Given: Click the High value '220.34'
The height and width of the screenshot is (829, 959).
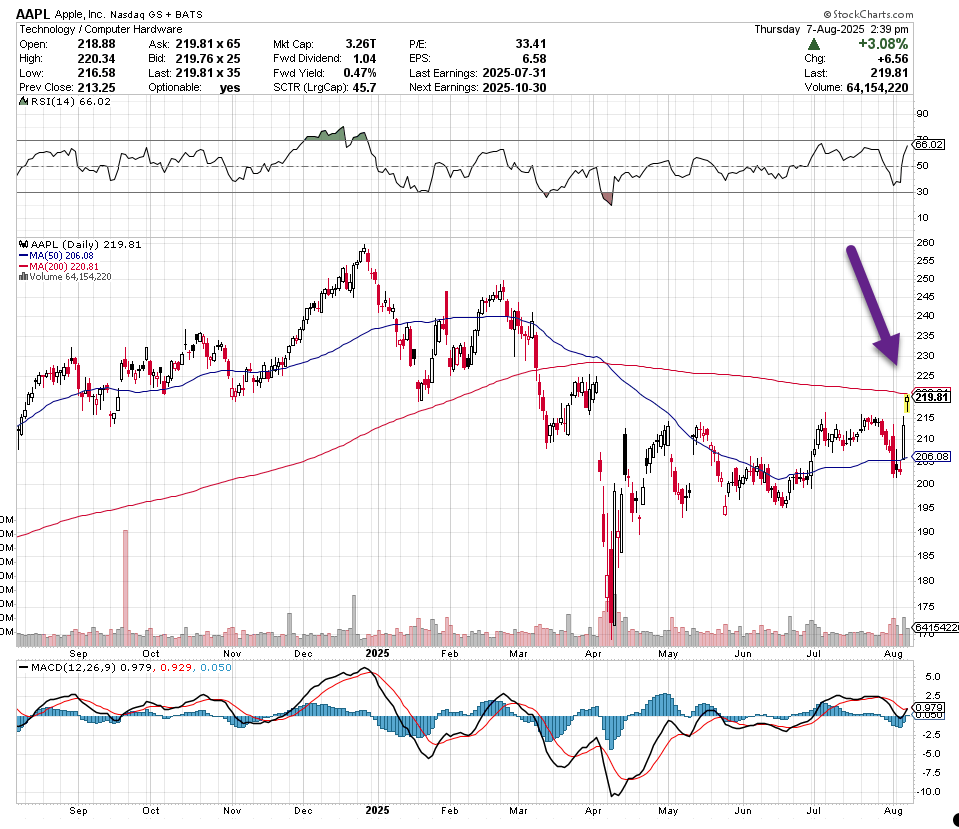Looking at the screenshot, I should (96, 59).
